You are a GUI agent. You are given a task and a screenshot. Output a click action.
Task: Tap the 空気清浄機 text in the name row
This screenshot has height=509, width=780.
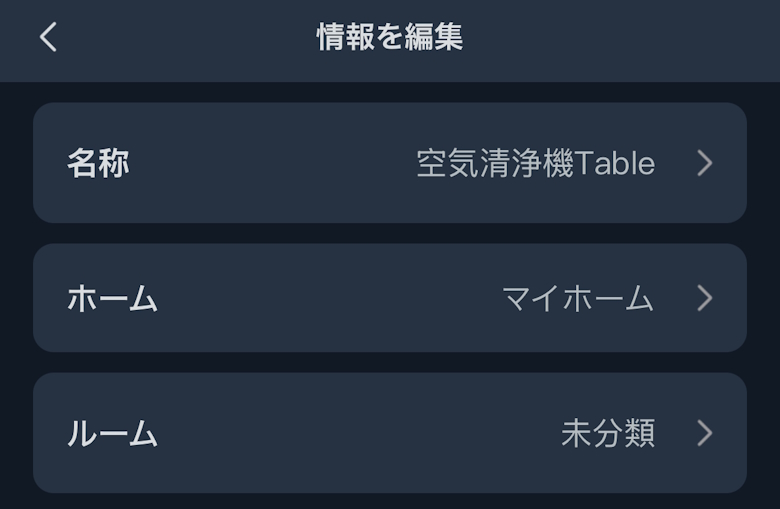pos(495,163)
